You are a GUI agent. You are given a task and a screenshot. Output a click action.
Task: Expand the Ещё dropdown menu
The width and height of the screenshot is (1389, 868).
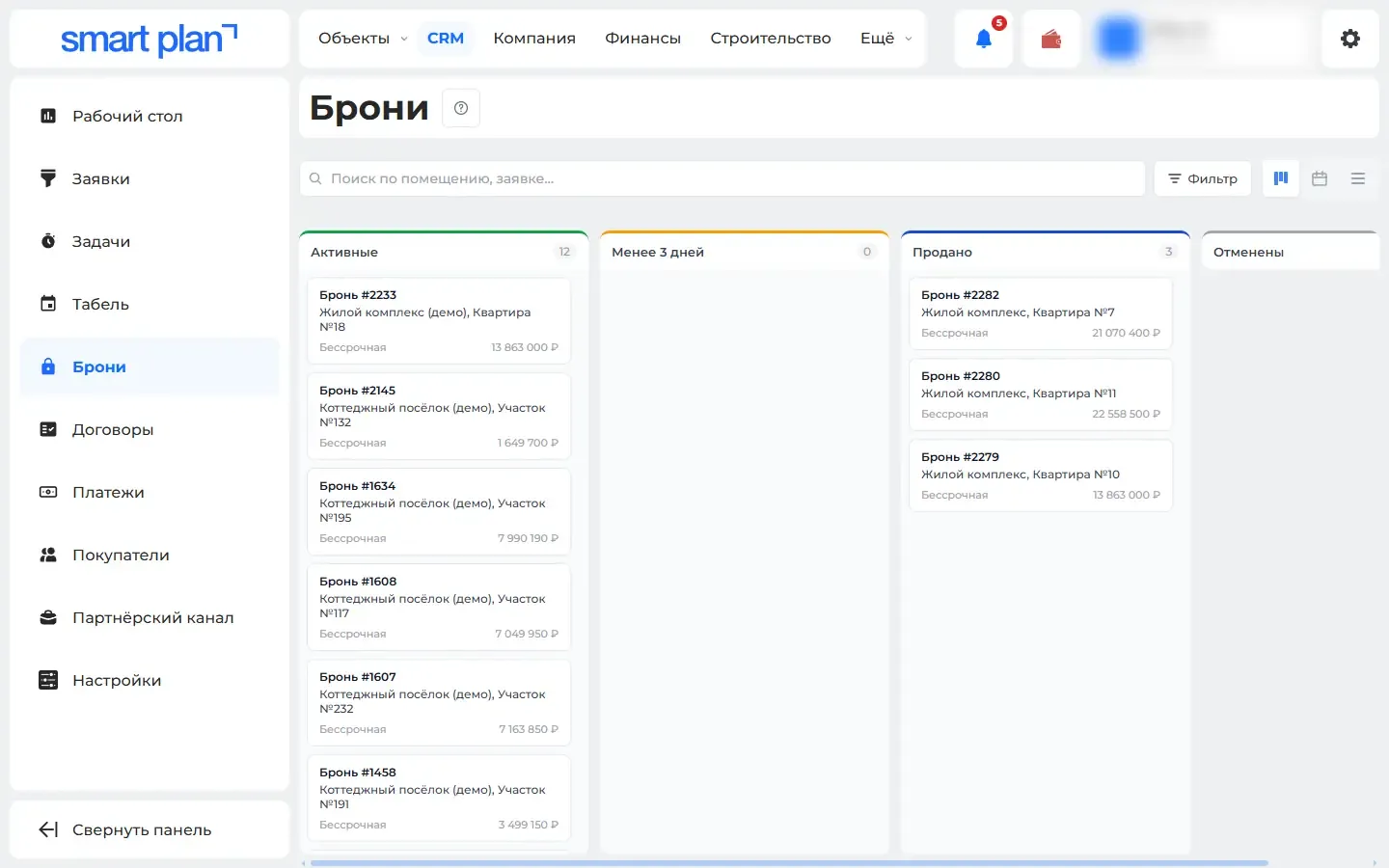click(885, 39)
